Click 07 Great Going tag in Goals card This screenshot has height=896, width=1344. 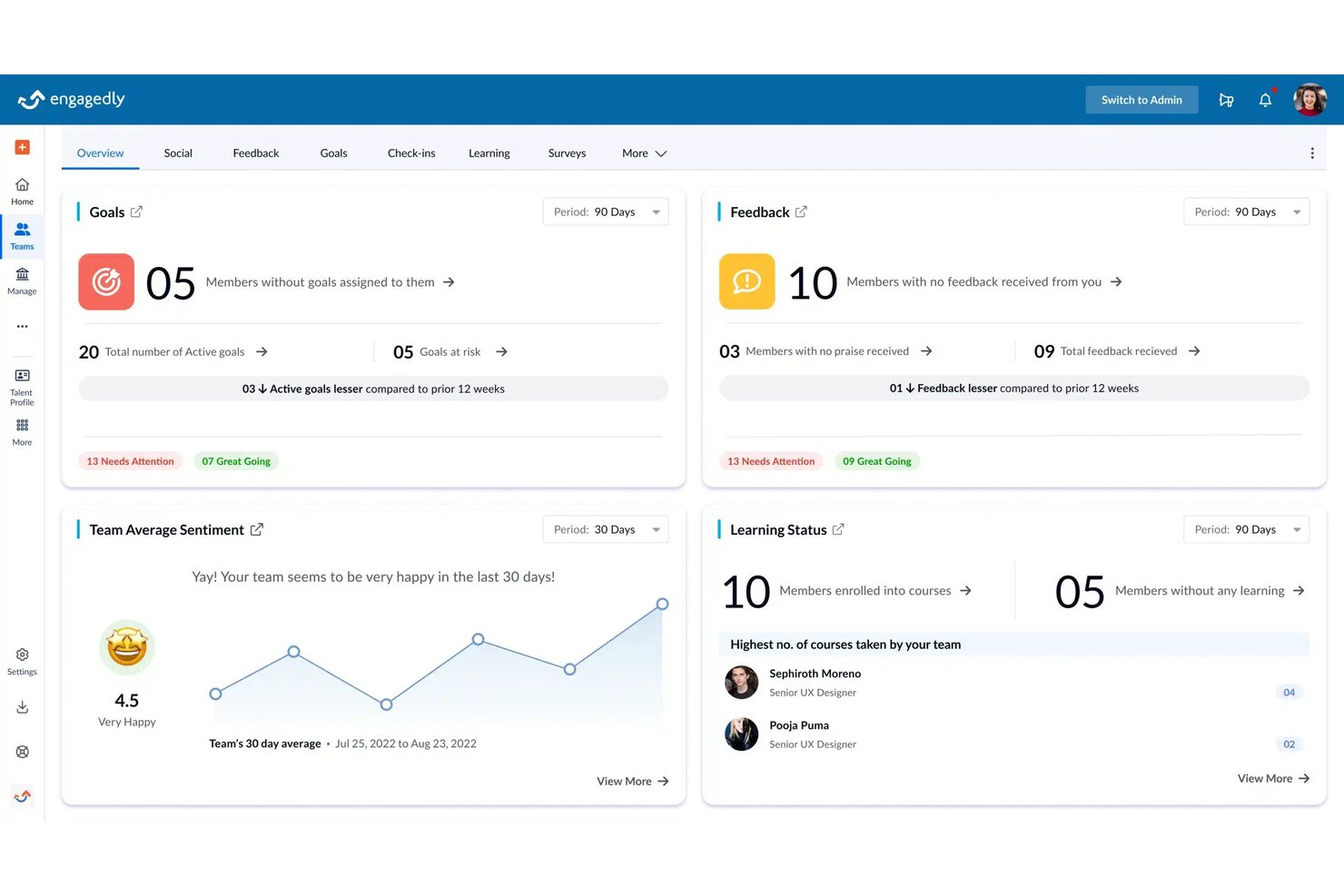[236, 461]
